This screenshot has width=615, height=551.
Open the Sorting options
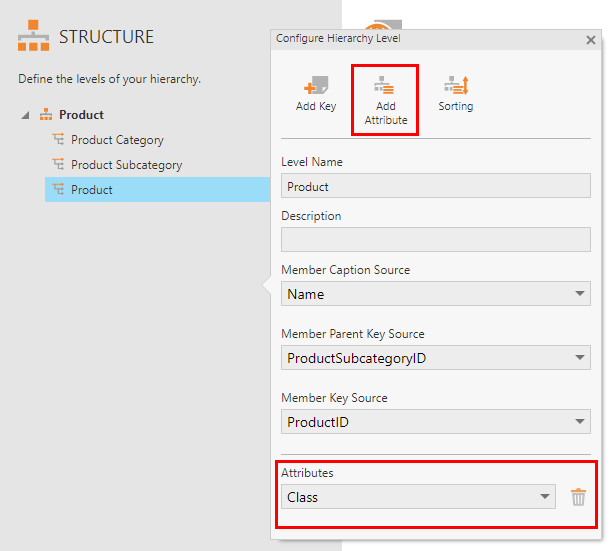click(x=456, y=87)
